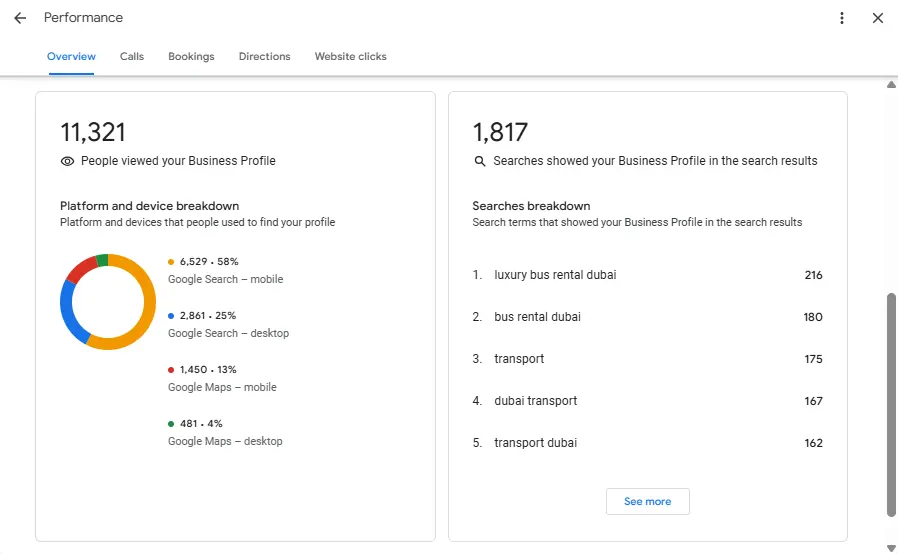This screenshot has width=898, height=554.
Task: Click the yellow Google Search mobile dot
Action: pyautogui.click(x=172, y=262)
